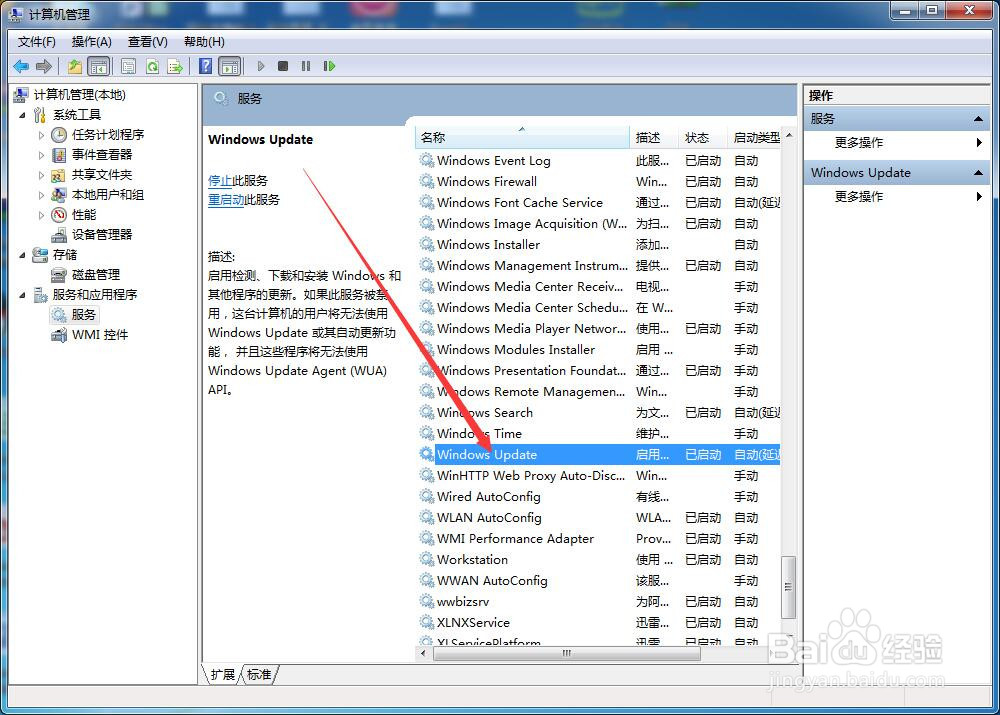This screenshot has width=1000, height=715.
Task: Open 更多操作 under the Windows Update actions section
Action: pos(859,196)
